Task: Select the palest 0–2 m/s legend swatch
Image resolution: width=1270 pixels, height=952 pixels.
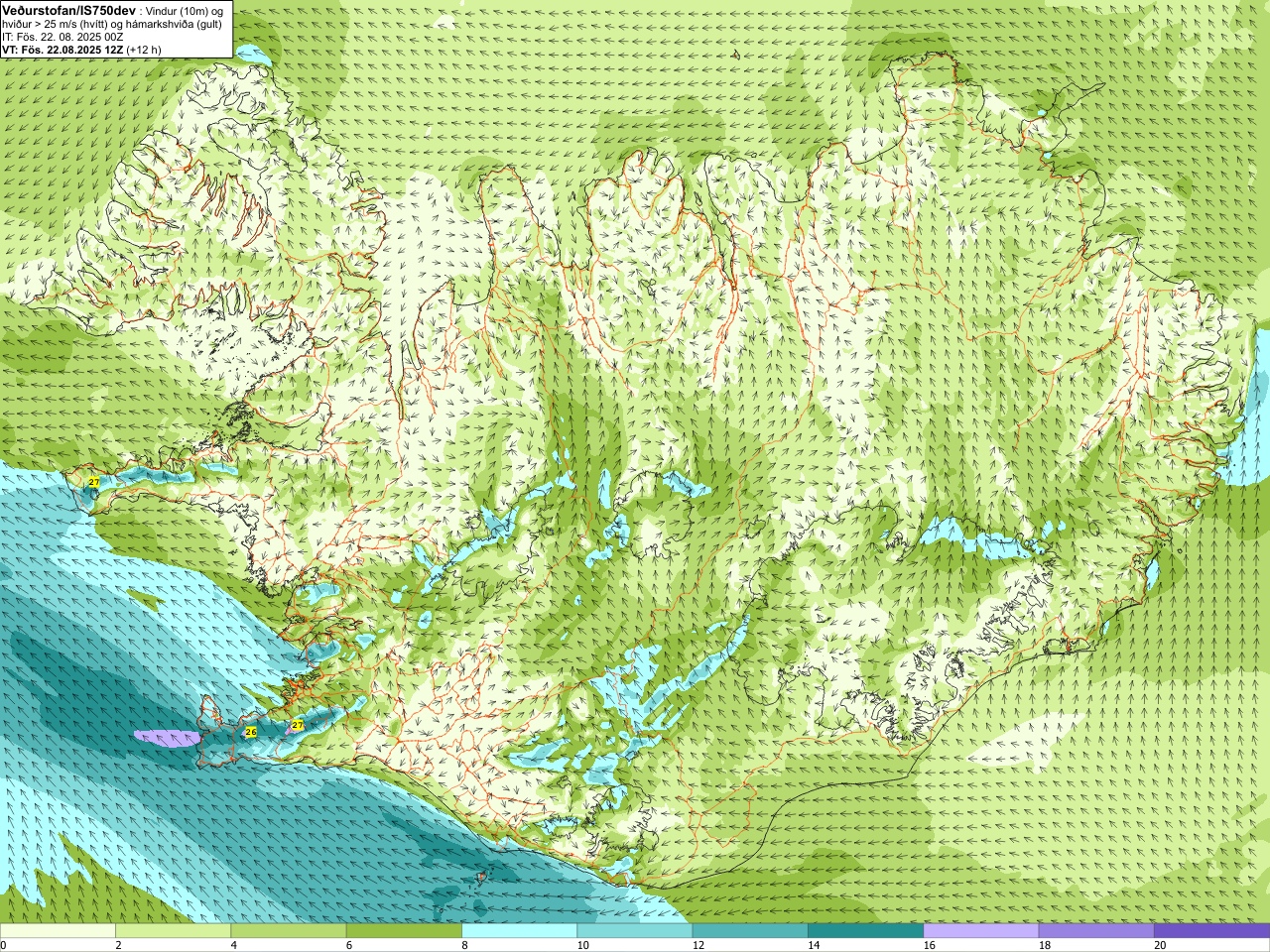Action: coord(58,931)
